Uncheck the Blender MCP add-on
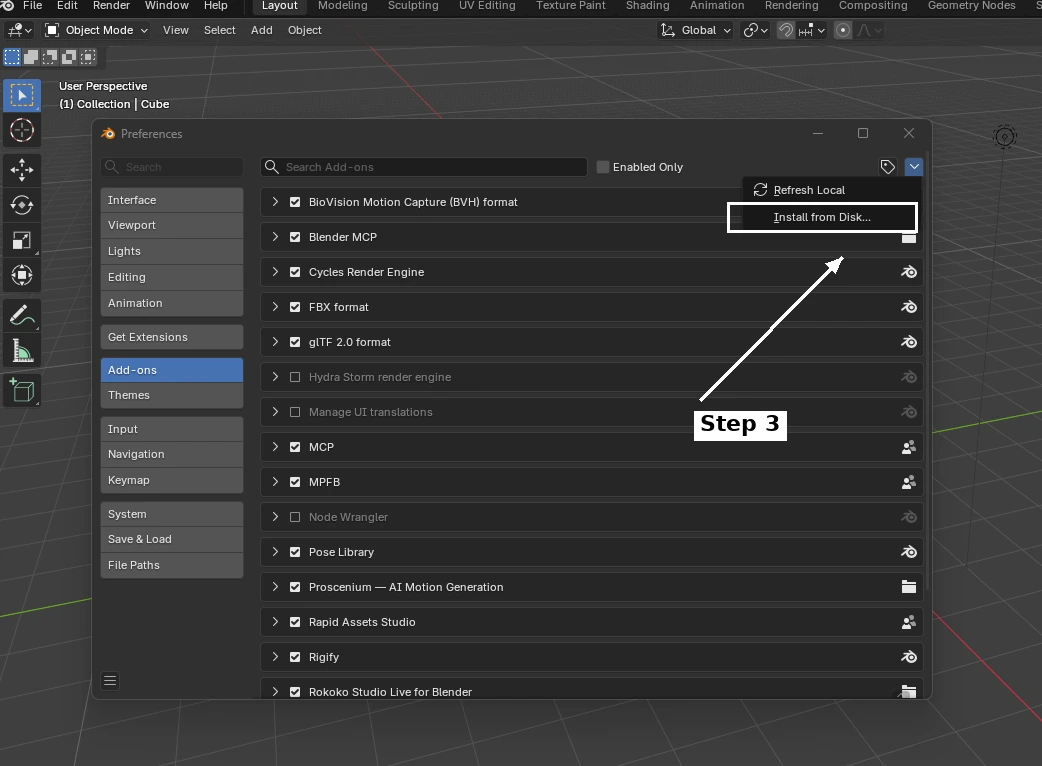The image size is (1042, 766). 295,237
